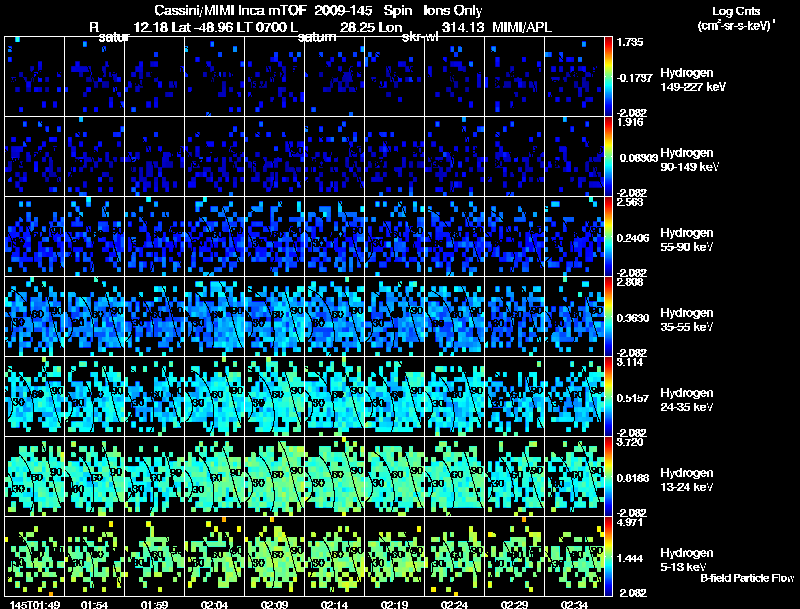This screenshot has height=609, width=800.
Task: Select the 5-13 keV panel at 01:59
Action: pyautogui.click(x=155, y=557)
